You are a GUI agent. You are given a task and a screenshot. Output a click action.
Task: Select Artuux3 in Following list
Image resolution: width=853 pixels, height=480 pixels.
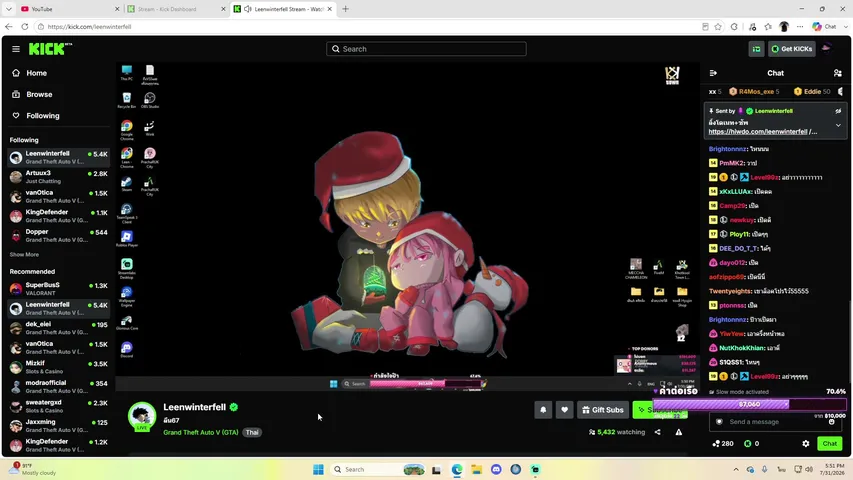pyautogui.click(x=59, y=177)
